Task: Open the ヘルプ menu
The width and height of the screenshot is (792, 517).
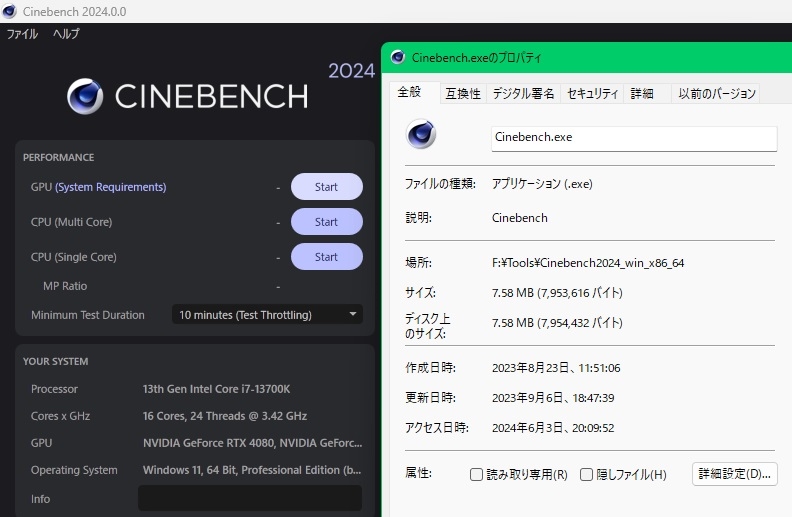Action: pyautogui.click(x=66, y=34)
